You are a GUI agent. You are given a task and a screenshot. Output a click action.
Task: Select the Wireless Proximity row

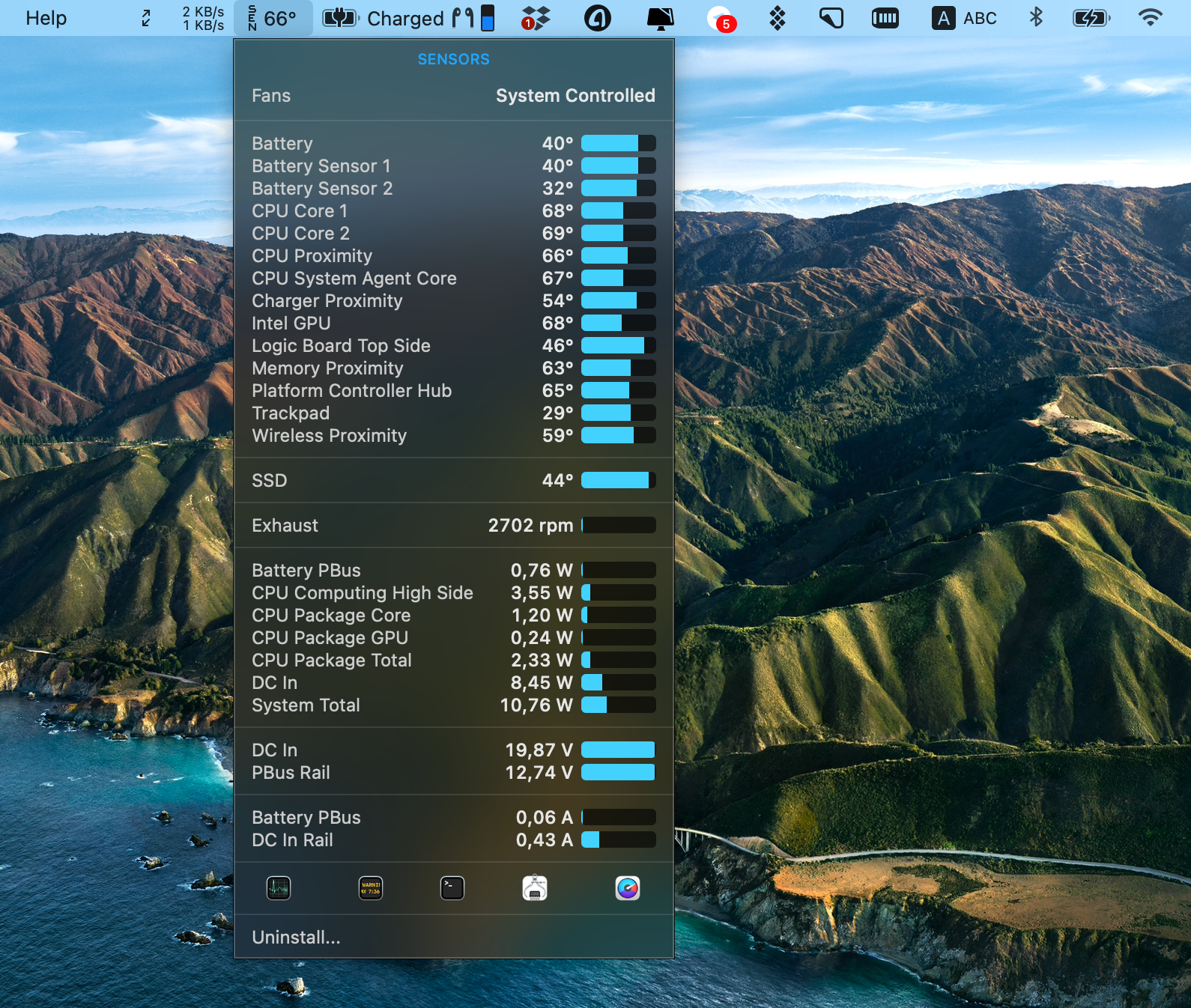[x=454, y=435]
